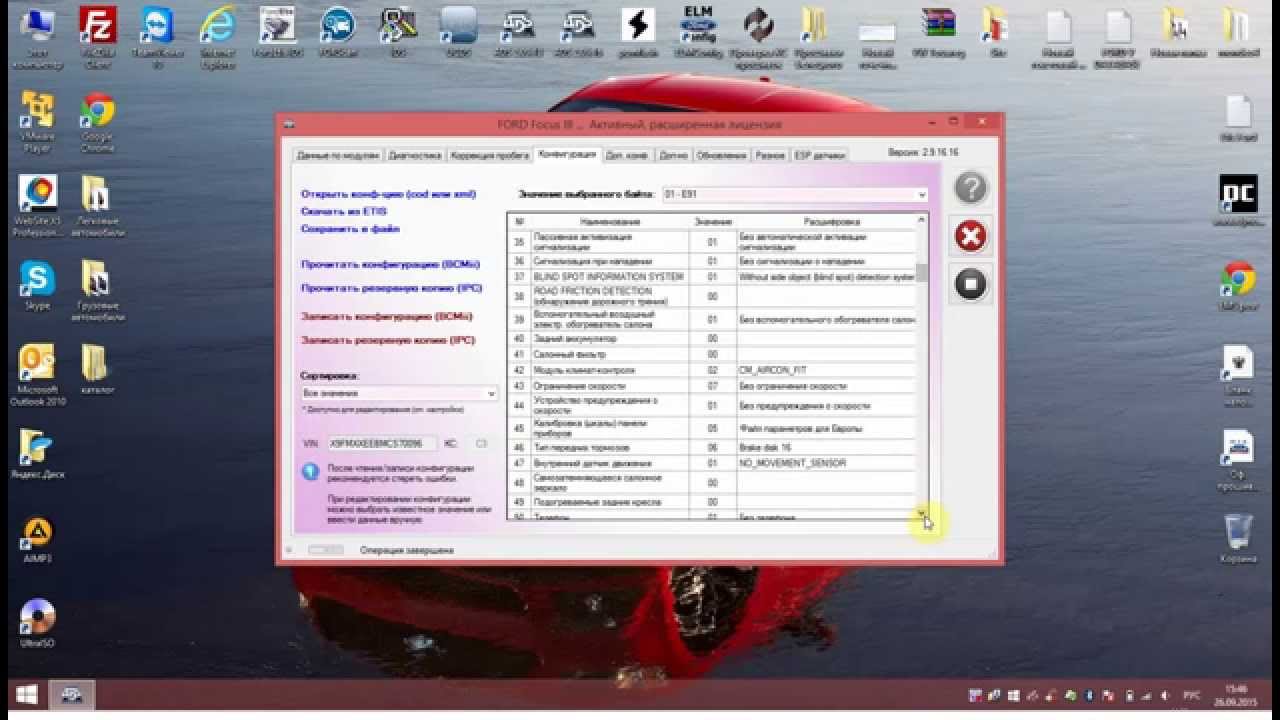Switch to Диагностика tab
1280x720 pixels.
(x=415, y=155)
